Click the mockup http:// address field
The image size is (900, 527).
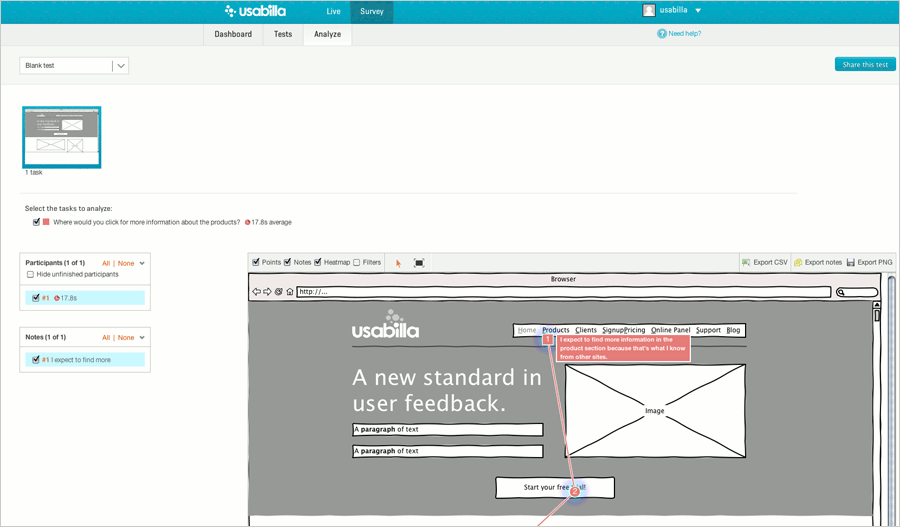click(x=564, y=292)
